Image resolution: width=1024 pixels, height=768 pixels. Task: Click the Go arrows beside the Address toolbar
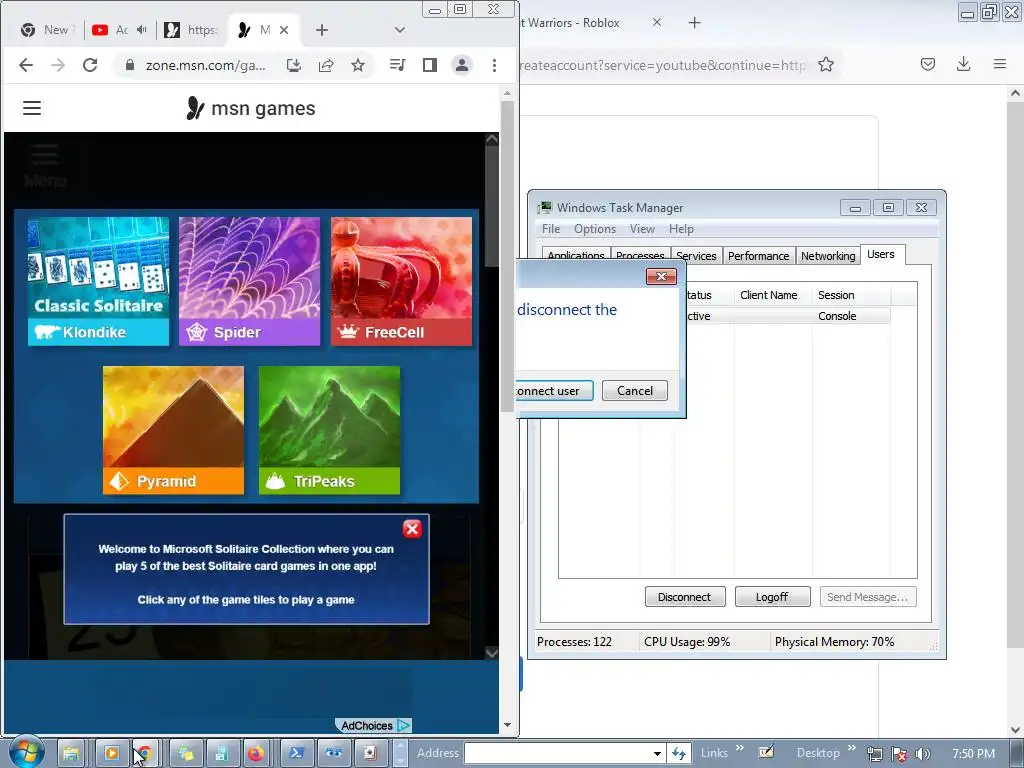point(679,754)
